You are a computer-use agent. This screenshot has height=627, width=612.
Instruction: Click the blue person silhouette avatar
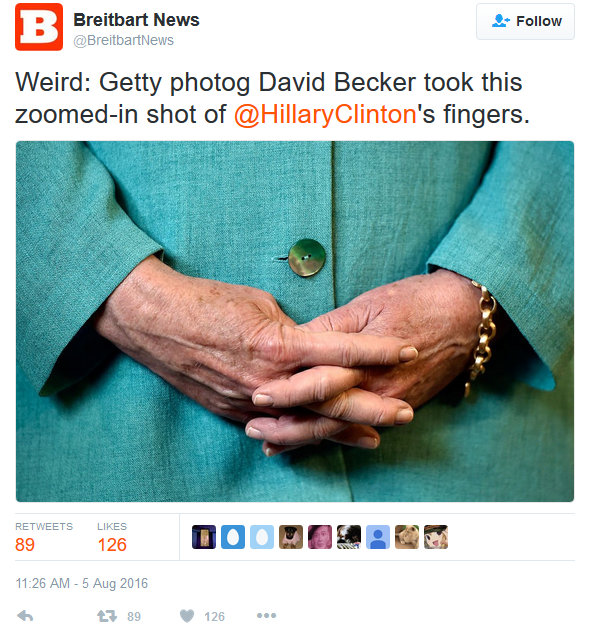pyautogui.click(x=378, y=537)
